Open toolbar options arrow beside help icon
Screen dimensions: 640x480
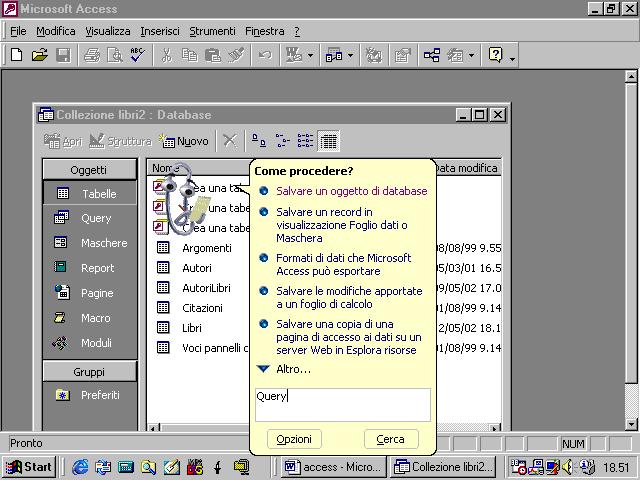(x=512, y=58)
